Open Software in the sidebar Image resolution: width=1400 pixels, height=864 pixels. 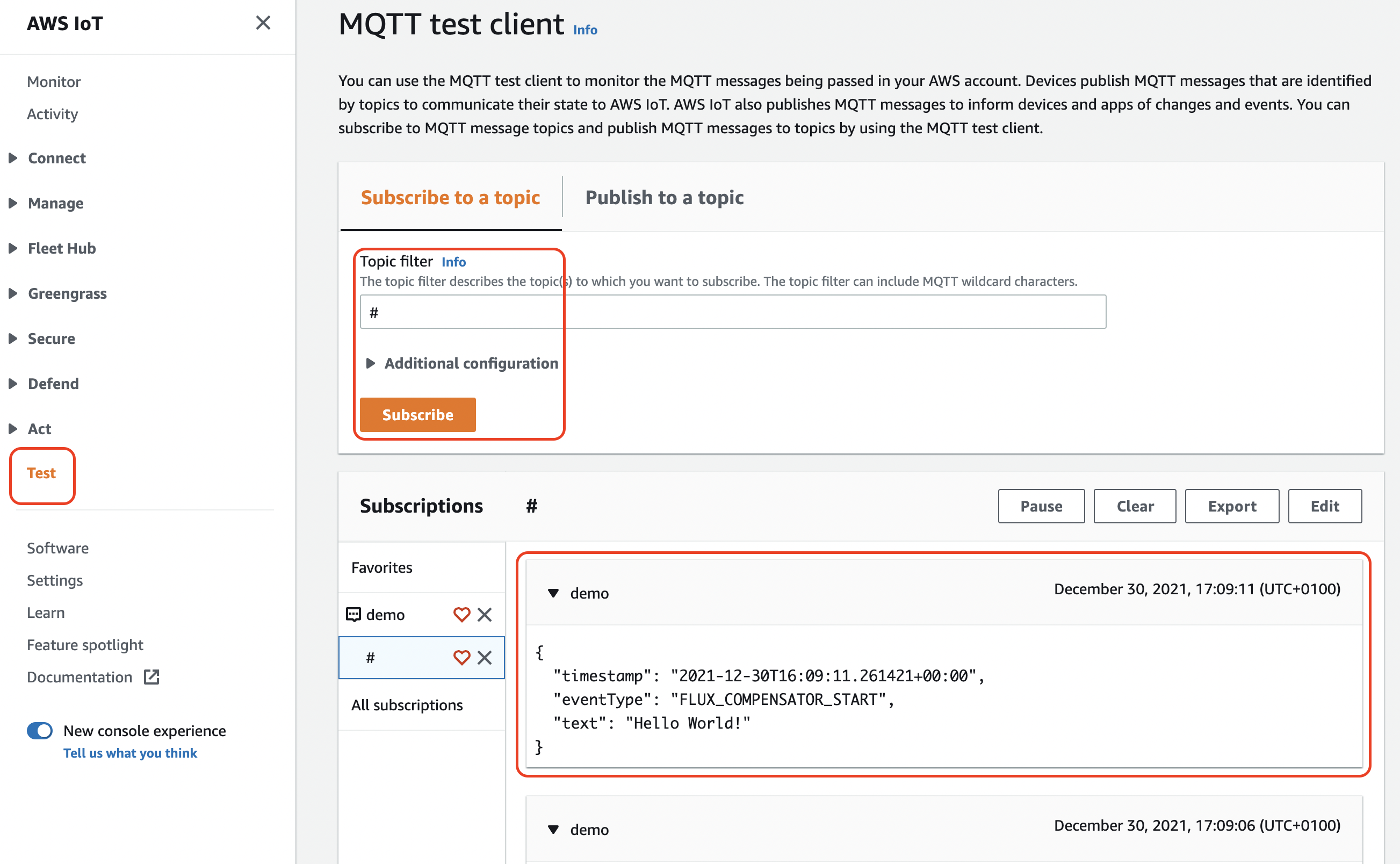coord(57,548)
